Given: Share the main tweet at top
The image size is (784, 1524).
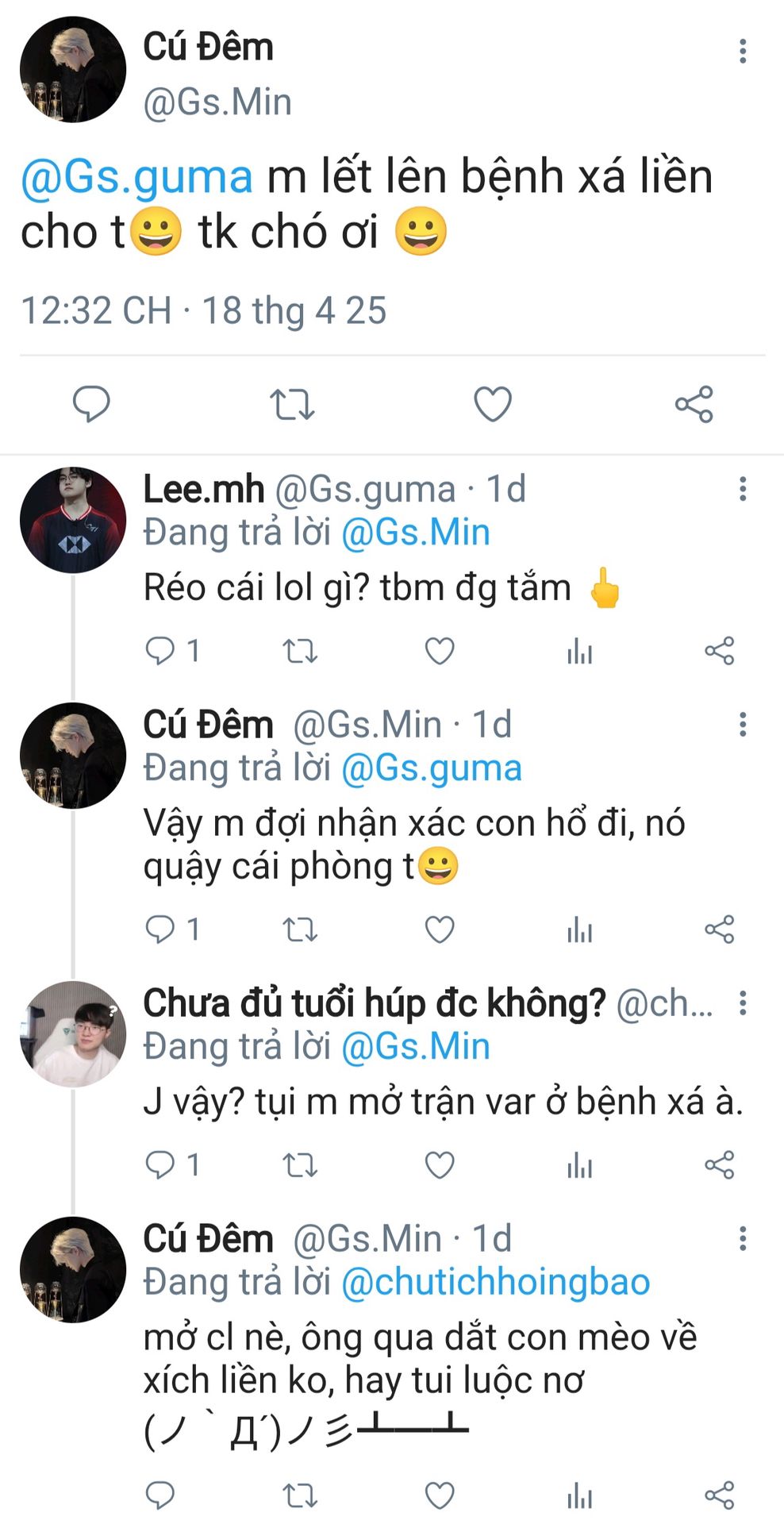Looking at the screenshot, I should [694, 404].
